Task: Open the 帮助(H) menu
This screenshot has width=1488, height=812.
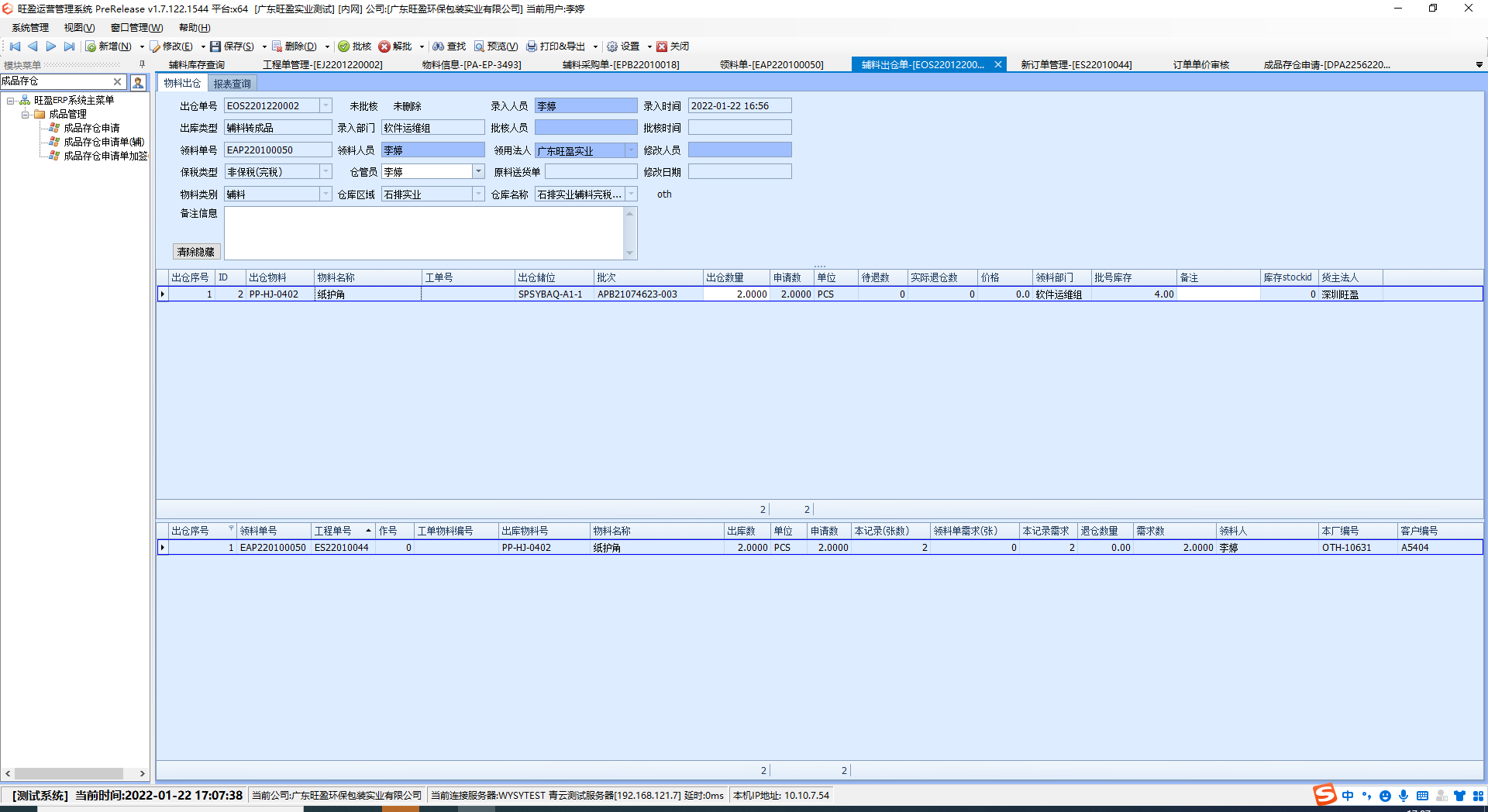Action: (x=195, y=28)
